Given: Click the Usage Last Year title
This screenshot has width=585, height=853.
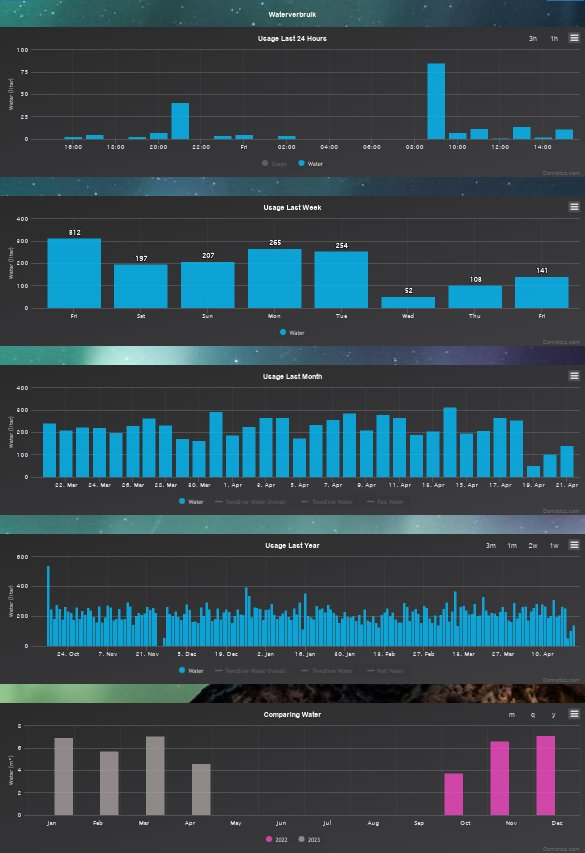Looking at the screenshot, I should pyautogui.click(x=292, y=546).
